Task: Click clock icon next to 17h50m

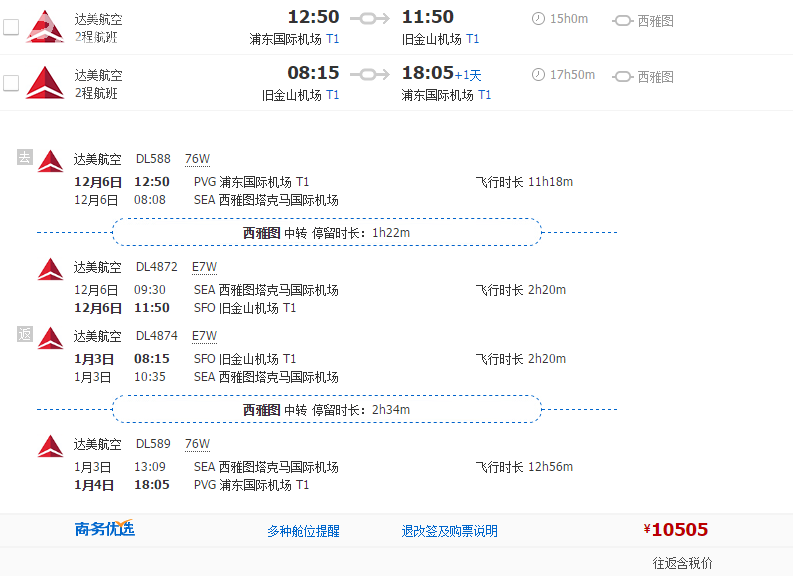Action: click(x=539, y=75)
